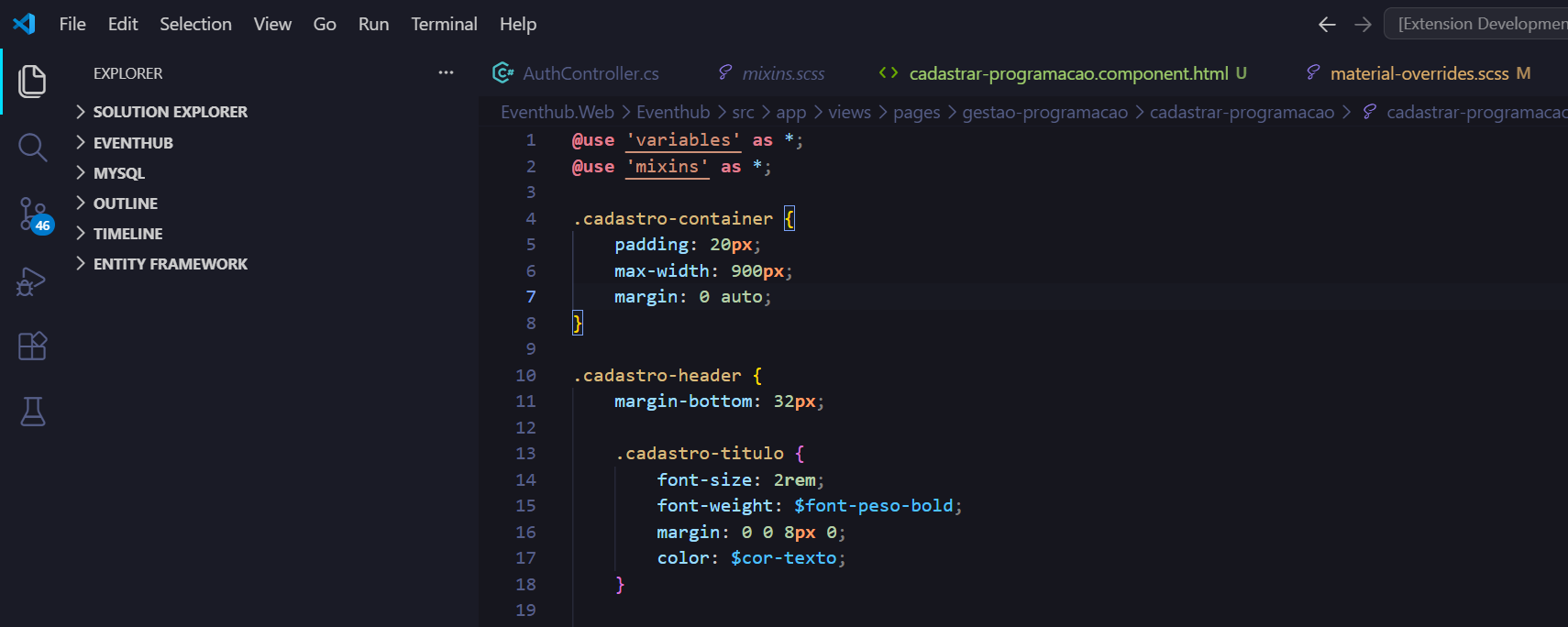Click the VS Code logo icon

tap(25, 24)
